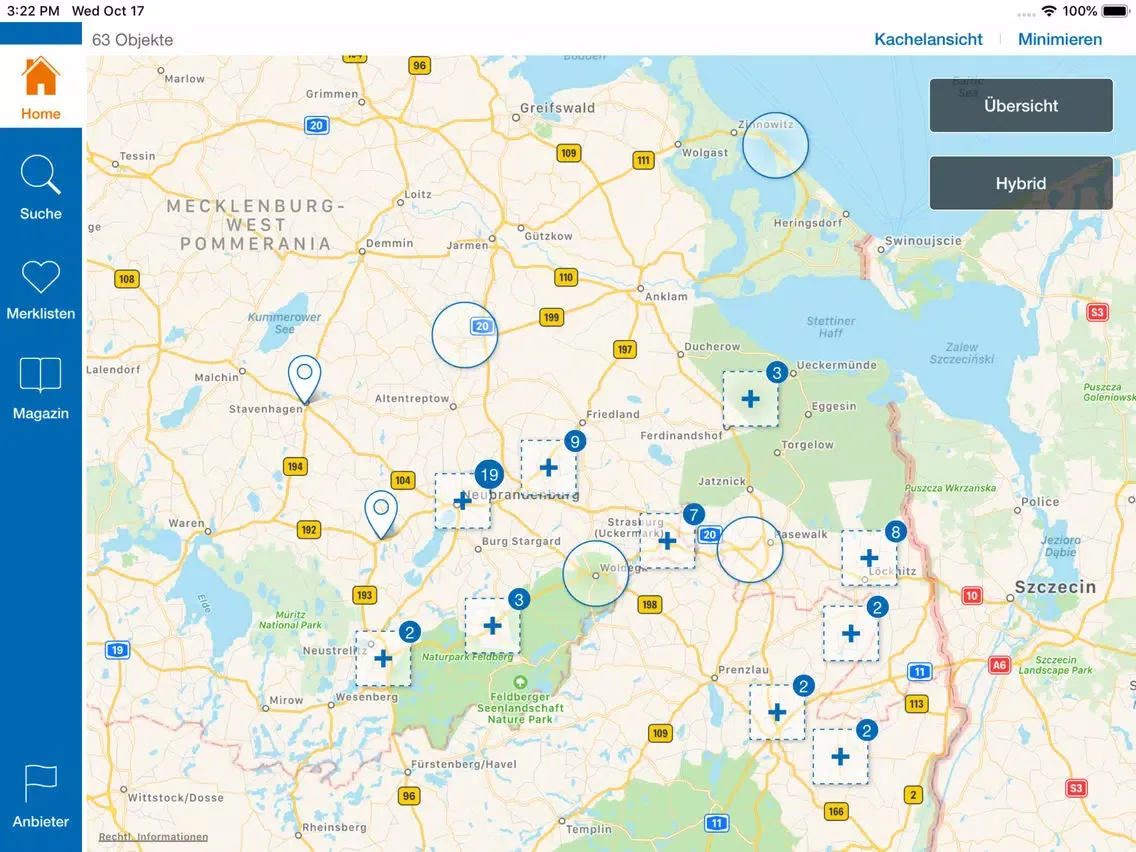Tap the Wittstock/Dosse label
The image size is (1136, 852).
point(175,798)
